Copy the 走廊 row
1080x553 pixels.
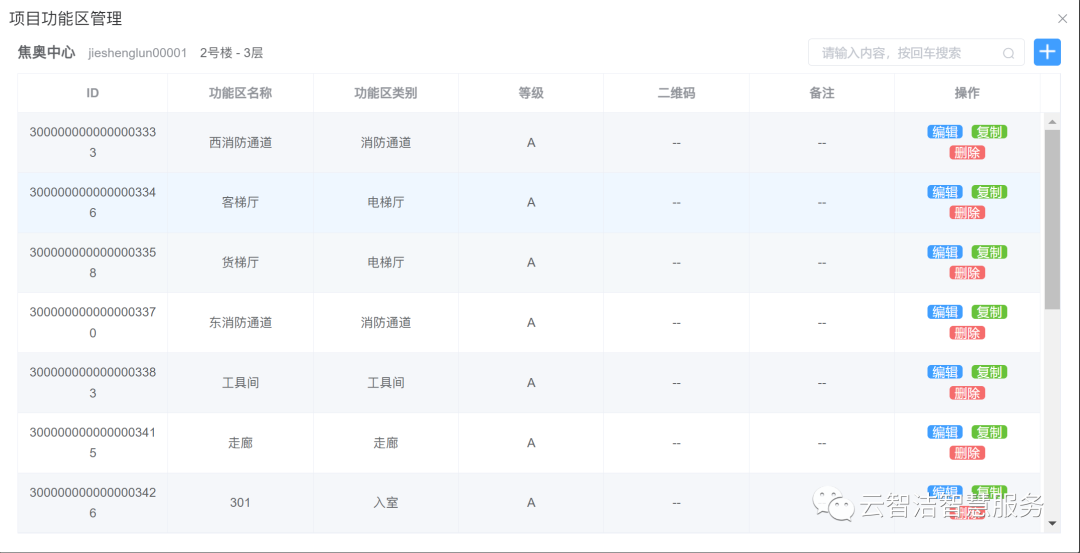[x=989, y=432]
